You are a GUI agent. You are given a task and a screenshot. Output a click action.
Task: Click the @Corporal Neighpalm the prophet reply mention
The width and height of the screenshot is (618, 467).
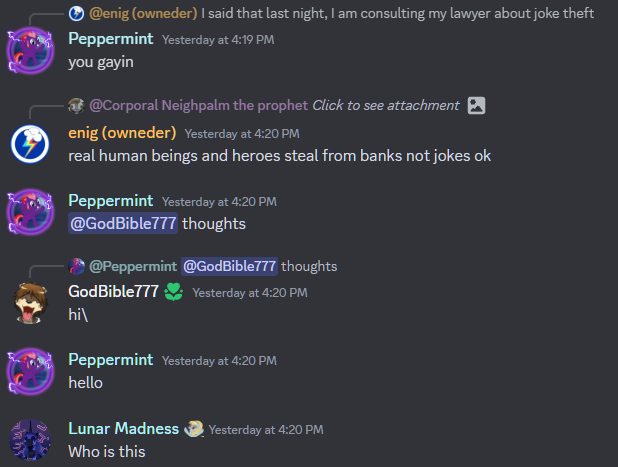(198, 105)
